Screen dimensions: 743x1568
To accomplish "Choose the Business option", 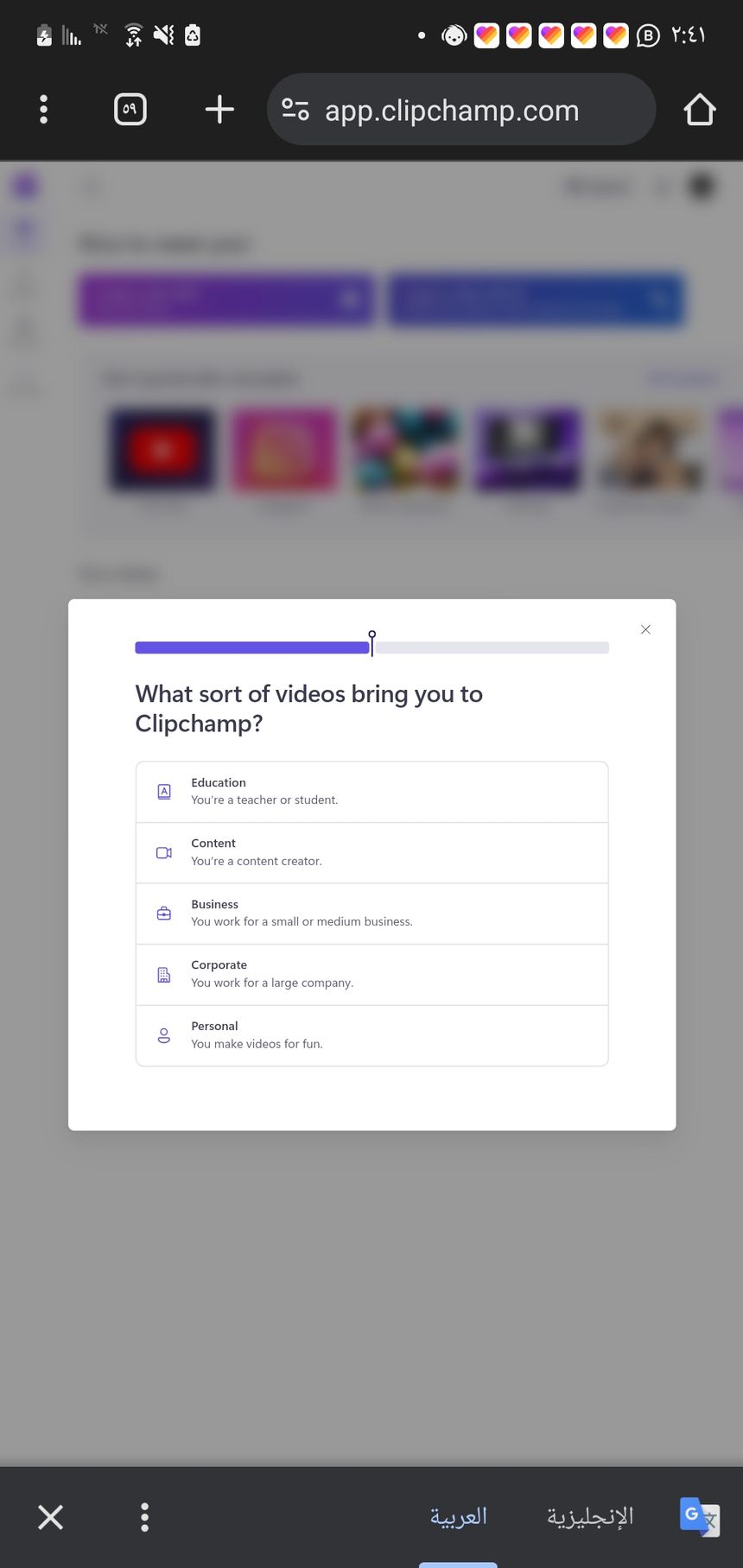I will (372, 914).
